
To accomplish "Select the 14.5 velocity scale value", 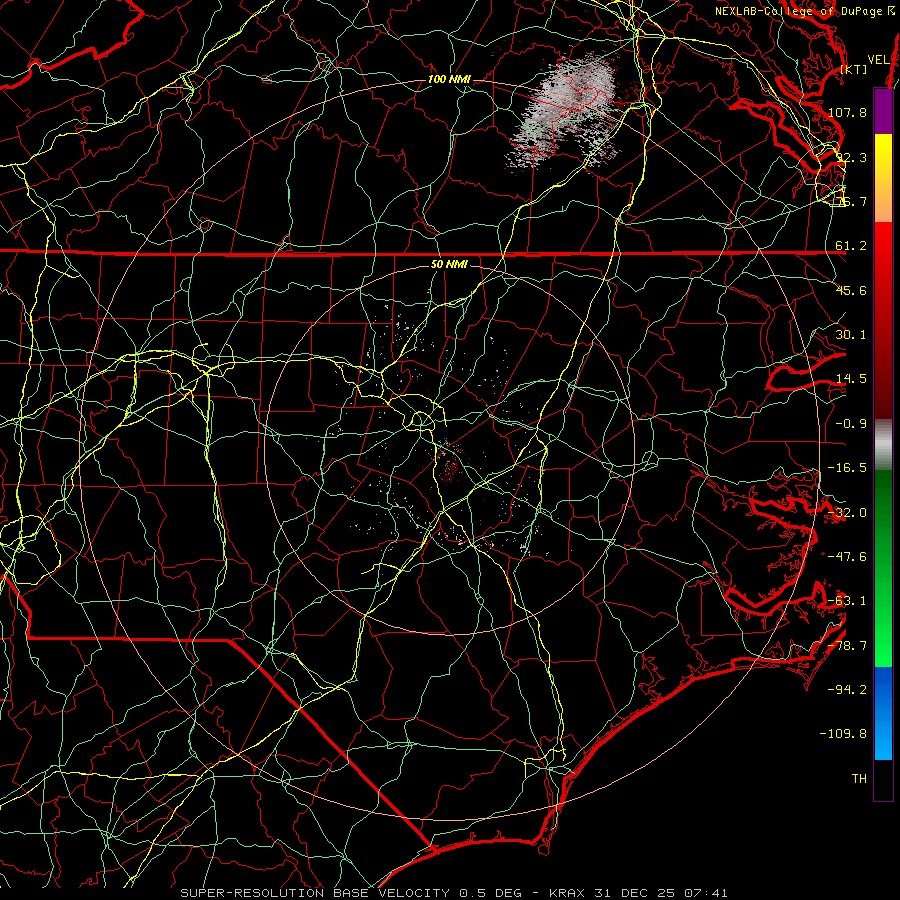I will pyautogui.click(x=851, y=379).
